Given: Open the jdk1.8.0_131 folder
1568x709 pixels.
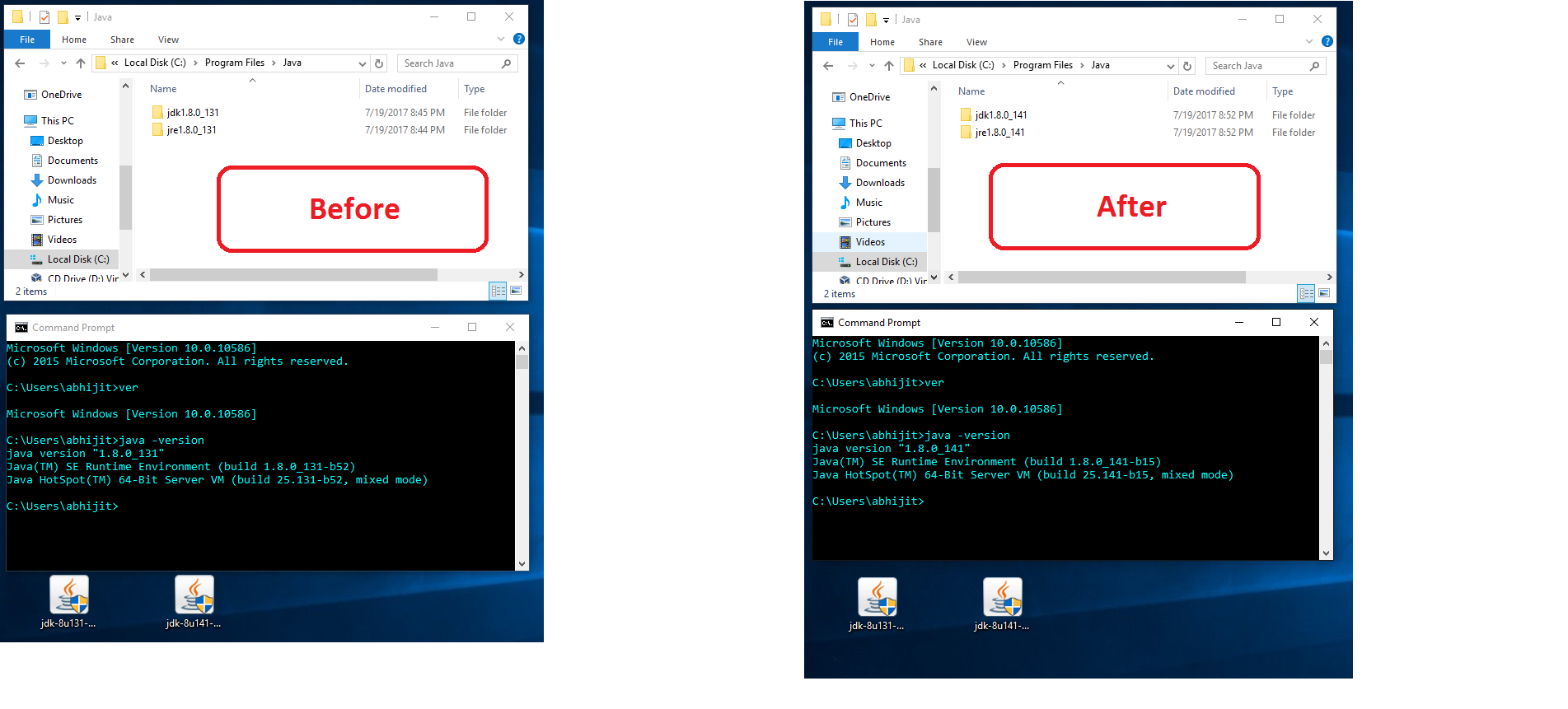Looking at the screenshot, I should click(x=185, y=113).
